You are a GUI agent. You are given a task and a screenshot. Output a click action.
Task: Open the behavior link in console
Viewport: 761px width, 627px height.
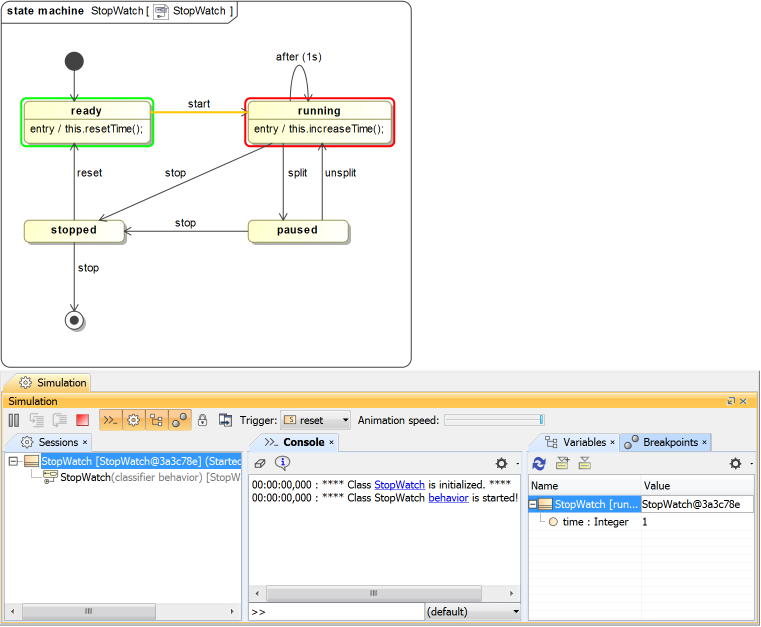[x=448, y=497]
